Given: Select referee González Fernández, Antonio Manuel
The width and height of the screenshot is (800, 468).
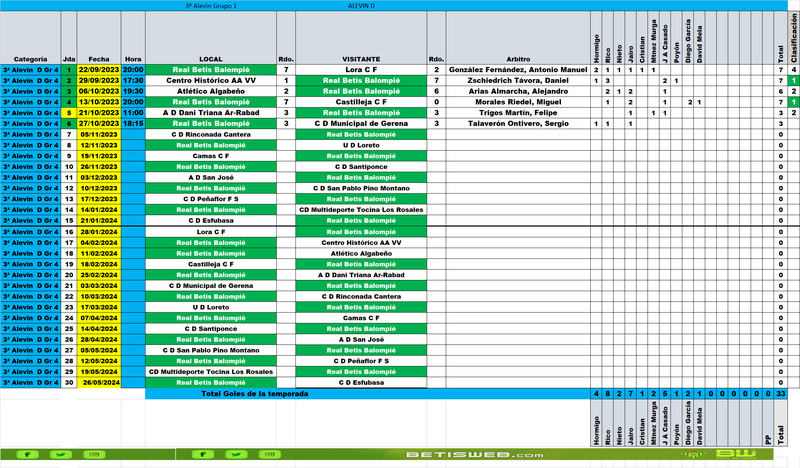Looking at the screenshot, I should tap(518, 70).
